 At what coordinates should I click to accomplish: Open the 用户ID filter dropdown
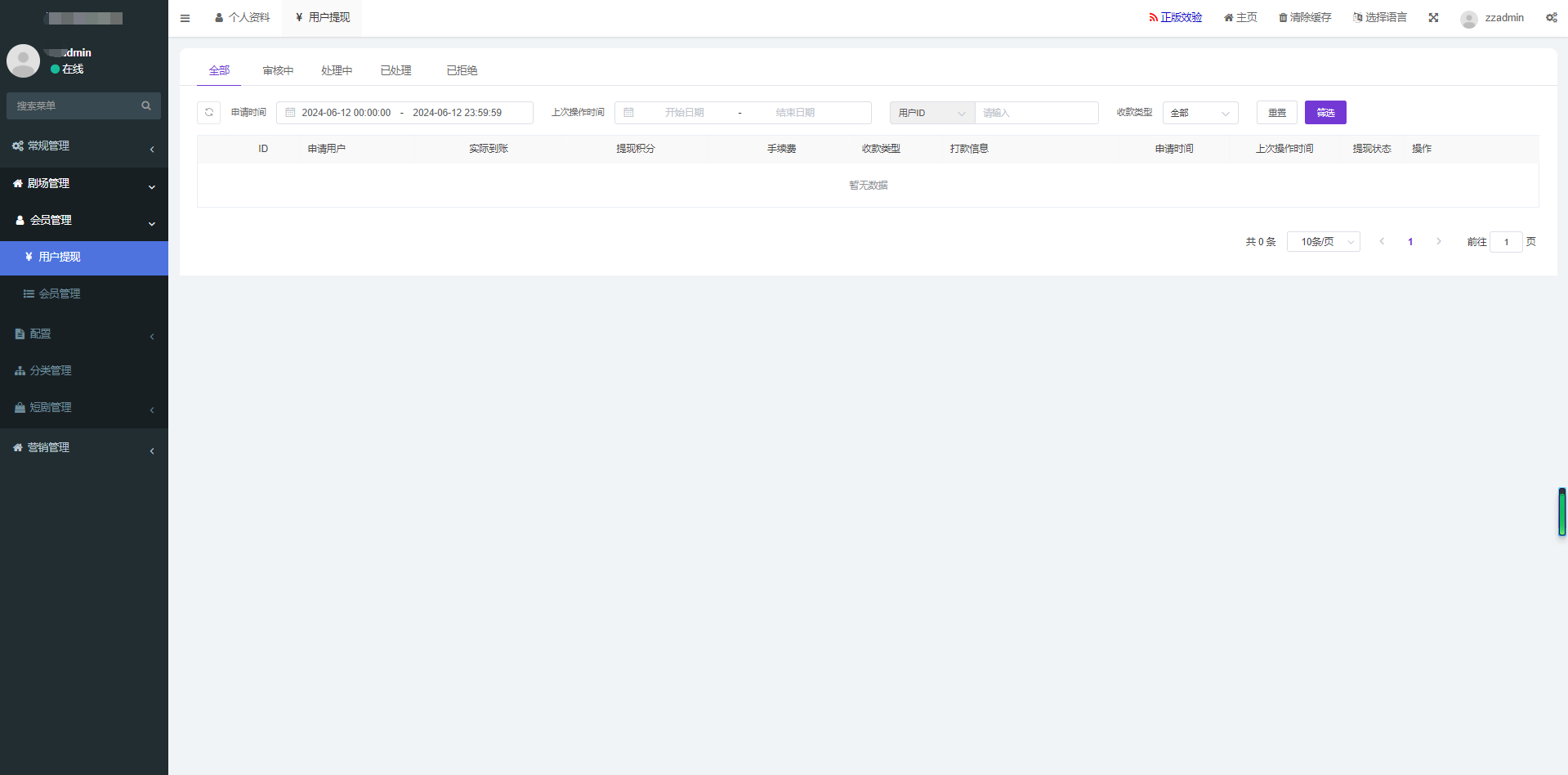[x=931, y=113]
